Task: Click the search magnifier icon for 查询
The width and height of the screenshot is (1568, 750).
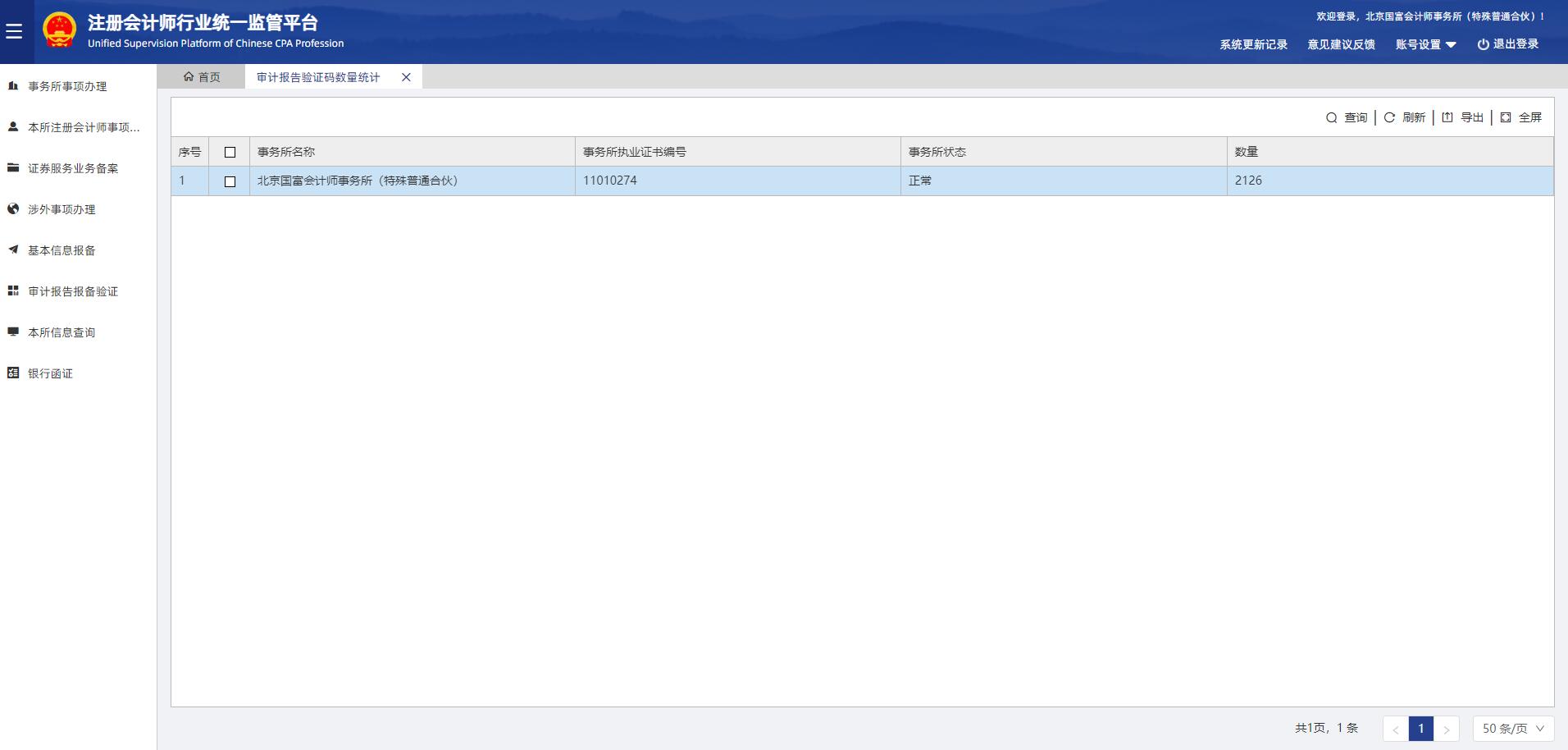Action: pos(1332,118)
